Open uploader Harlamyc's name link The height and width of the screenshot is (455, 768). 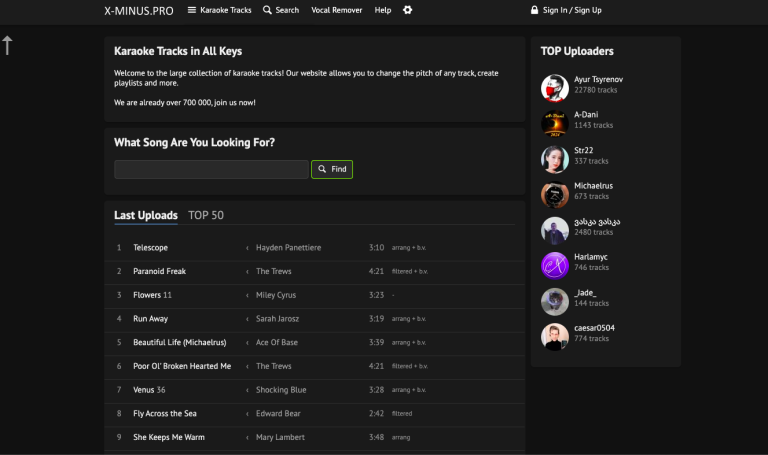591,257
